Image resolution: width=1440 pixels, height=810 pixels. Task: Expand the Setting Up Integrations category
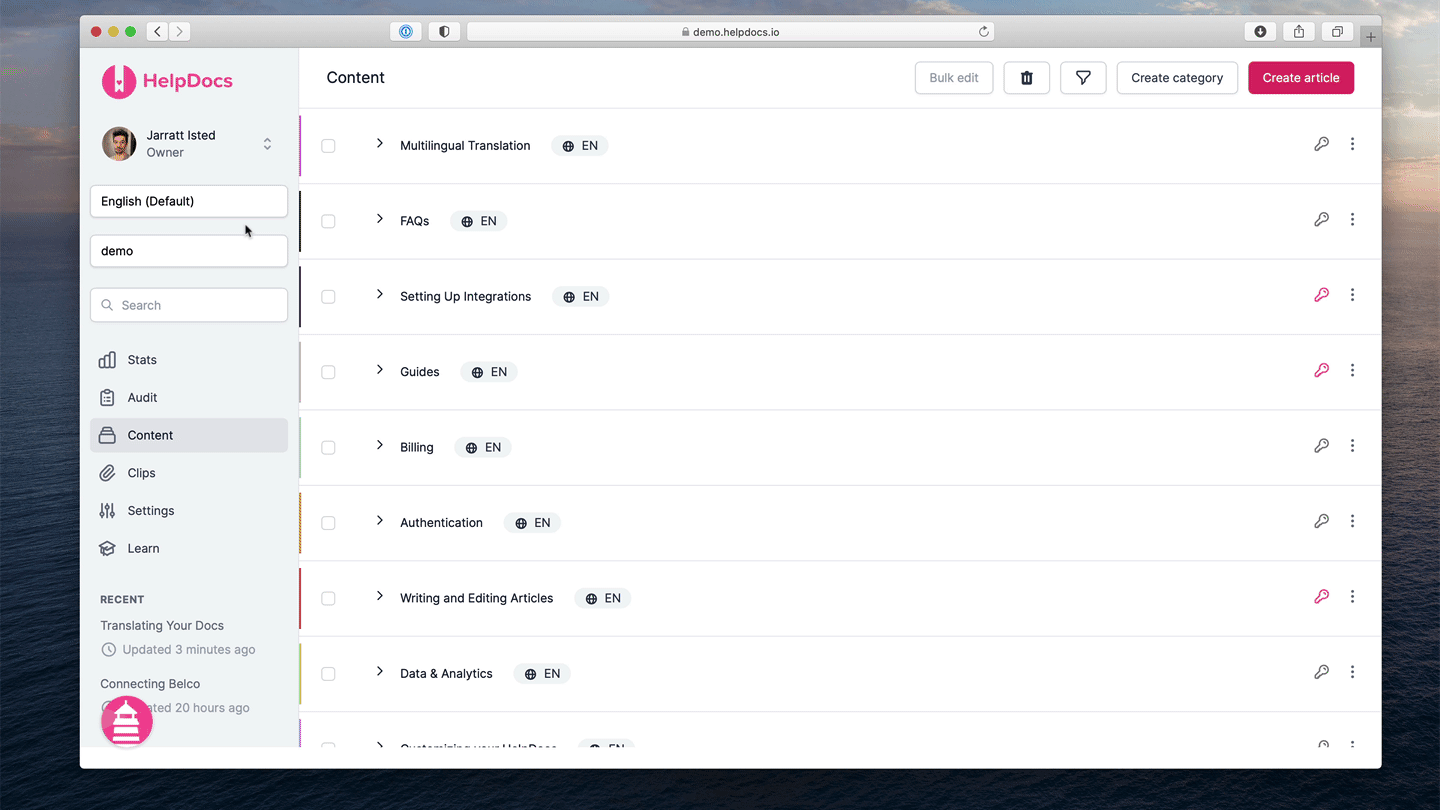379,294
